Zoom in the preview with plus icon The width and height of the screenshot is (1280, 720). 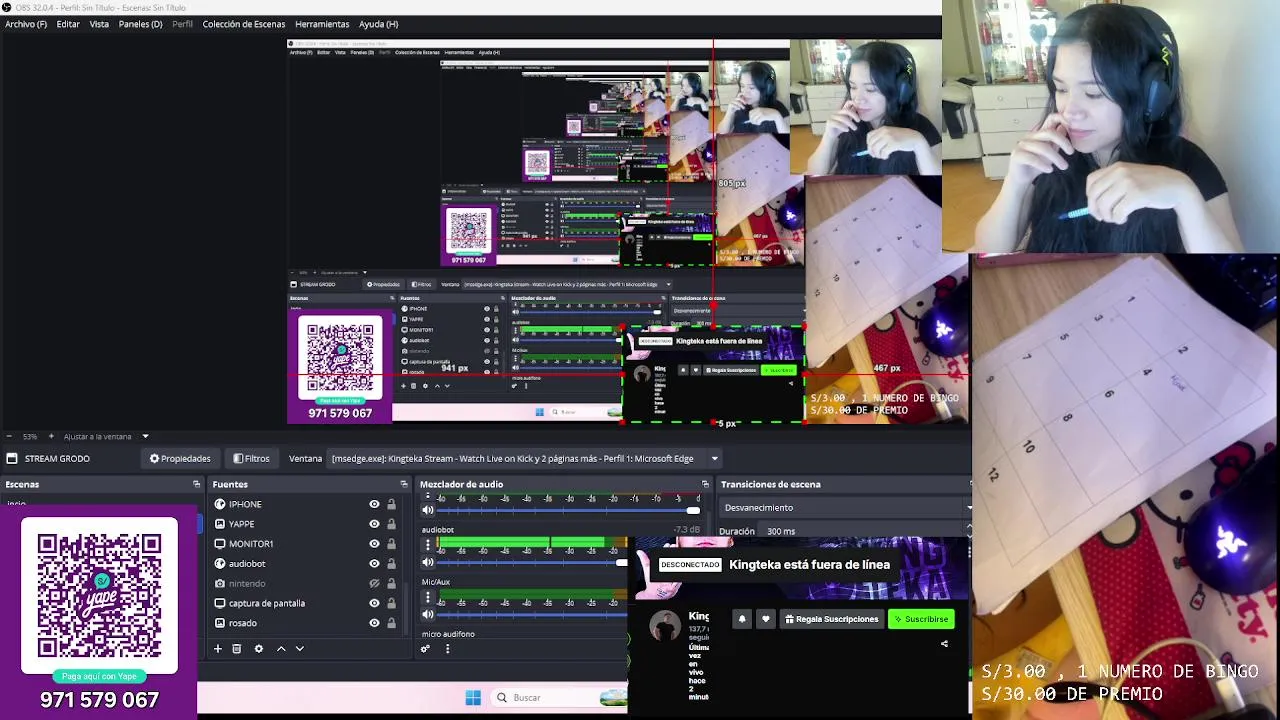(51, 436)
